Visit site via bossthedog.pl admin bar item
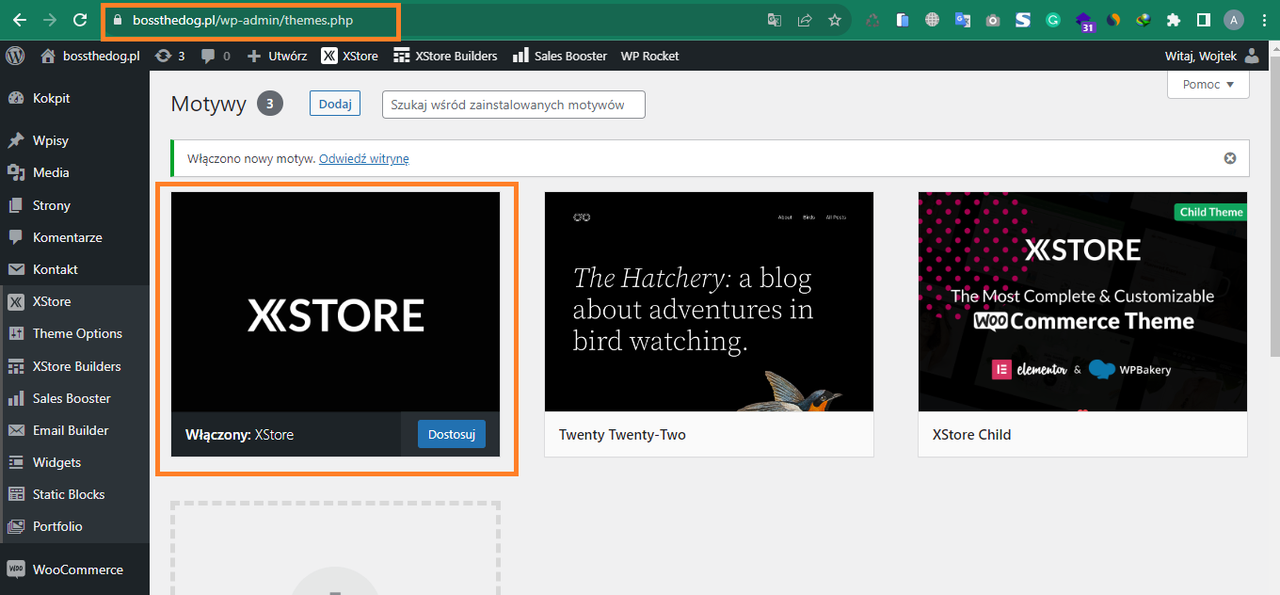Viewport: 1280px width, 595px height. coord(90,56)
